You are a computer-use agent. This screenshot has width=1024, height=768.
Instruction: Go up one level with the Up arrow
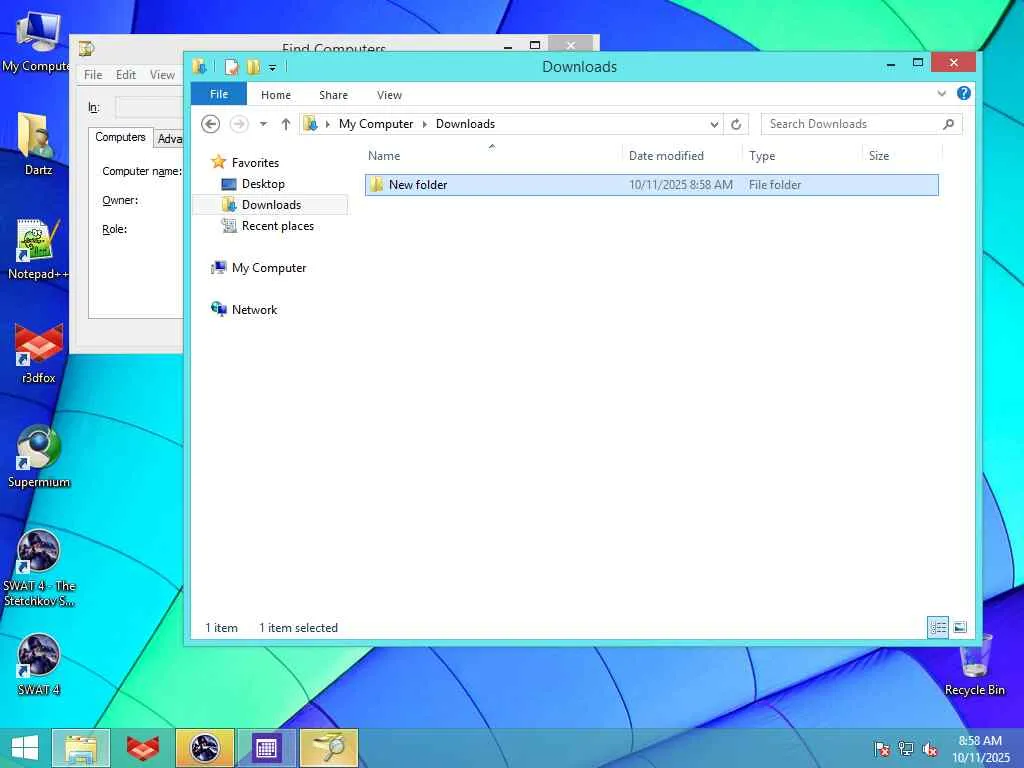[285, 124]
